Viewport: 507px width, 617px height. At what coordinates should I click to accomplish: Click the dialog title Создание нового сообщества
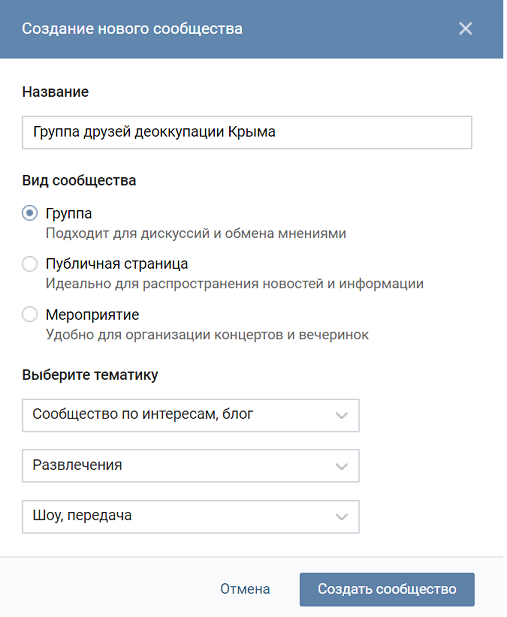point(132,29)
